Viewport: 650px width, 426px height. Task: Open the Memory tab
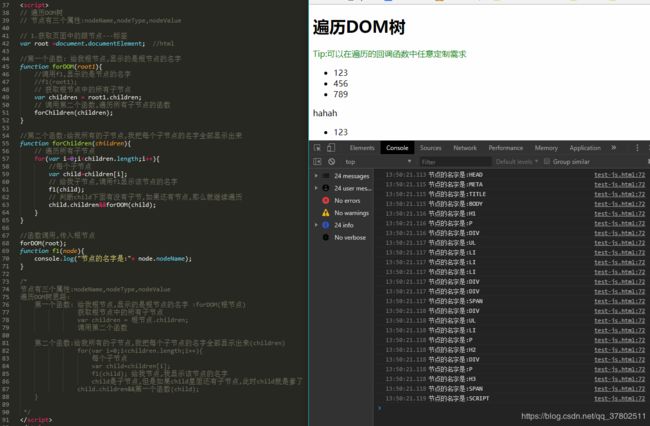point(546,148)
